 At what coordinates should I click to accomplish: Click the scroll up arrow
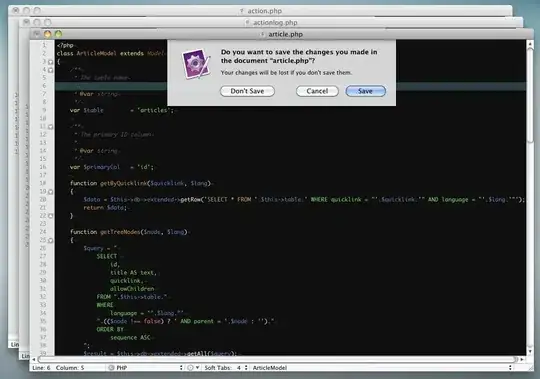click(530, 43)
